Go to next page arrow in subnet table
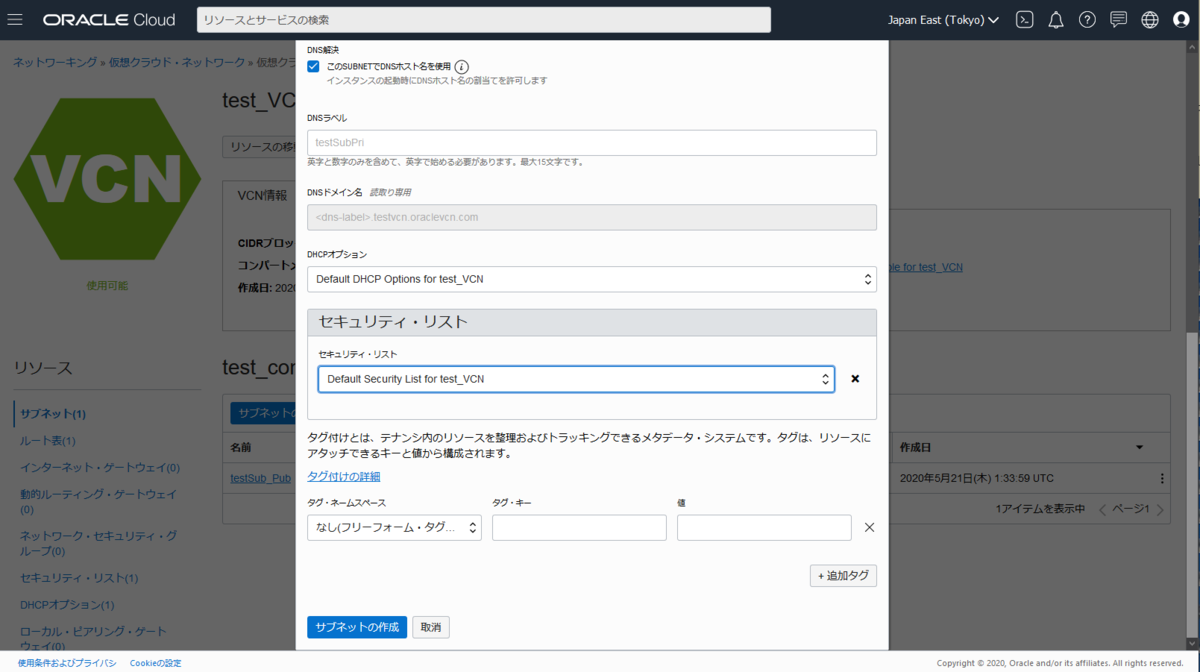 click(x=1160, y=509)
